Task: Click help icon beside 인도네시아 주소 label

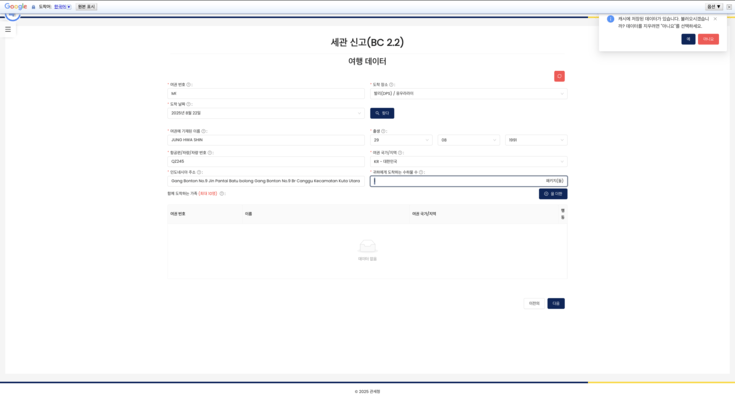Action: [x=200, y=172]
